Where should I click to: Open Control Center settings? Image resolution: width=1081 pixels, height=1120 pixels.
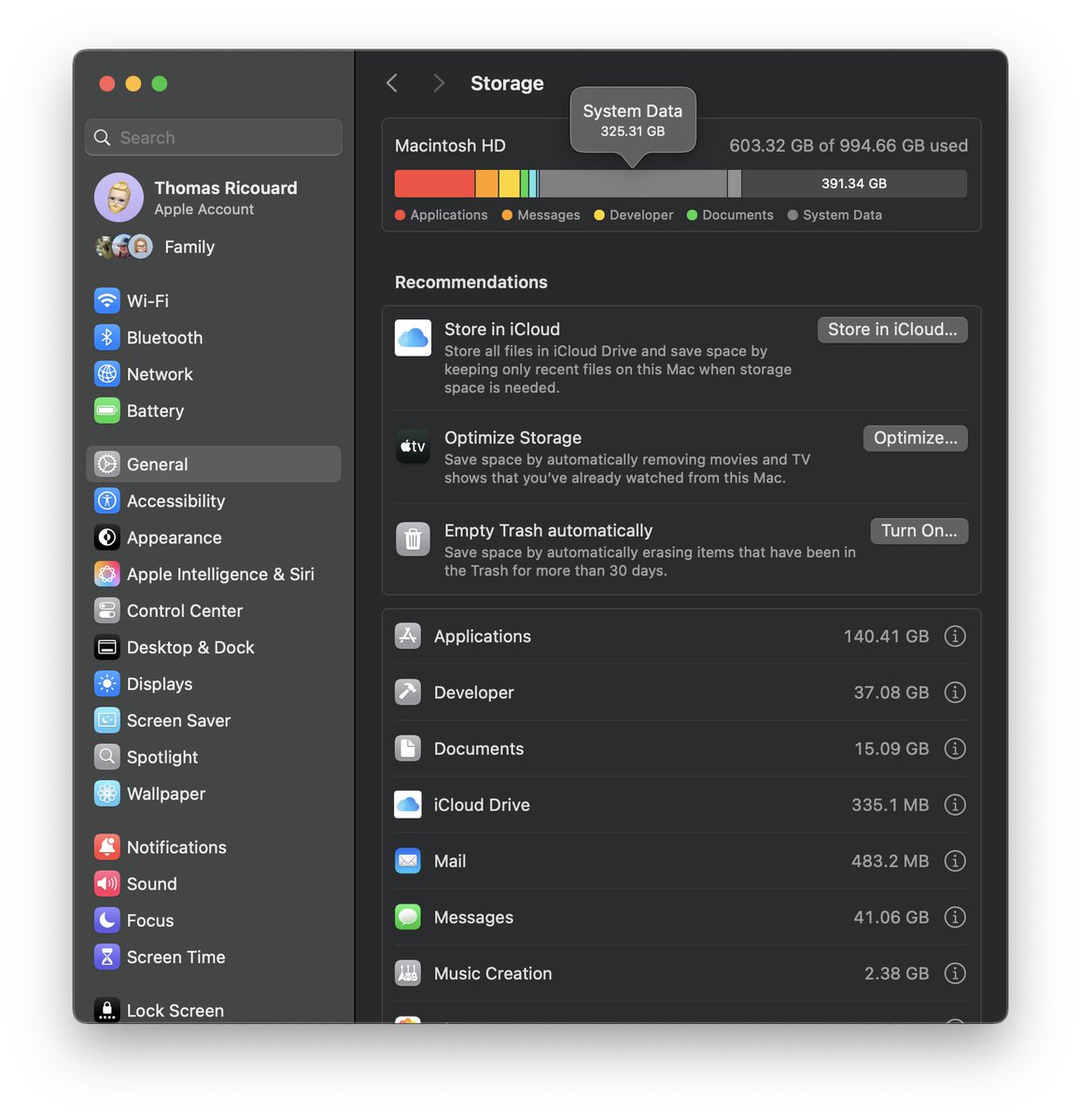214,610
